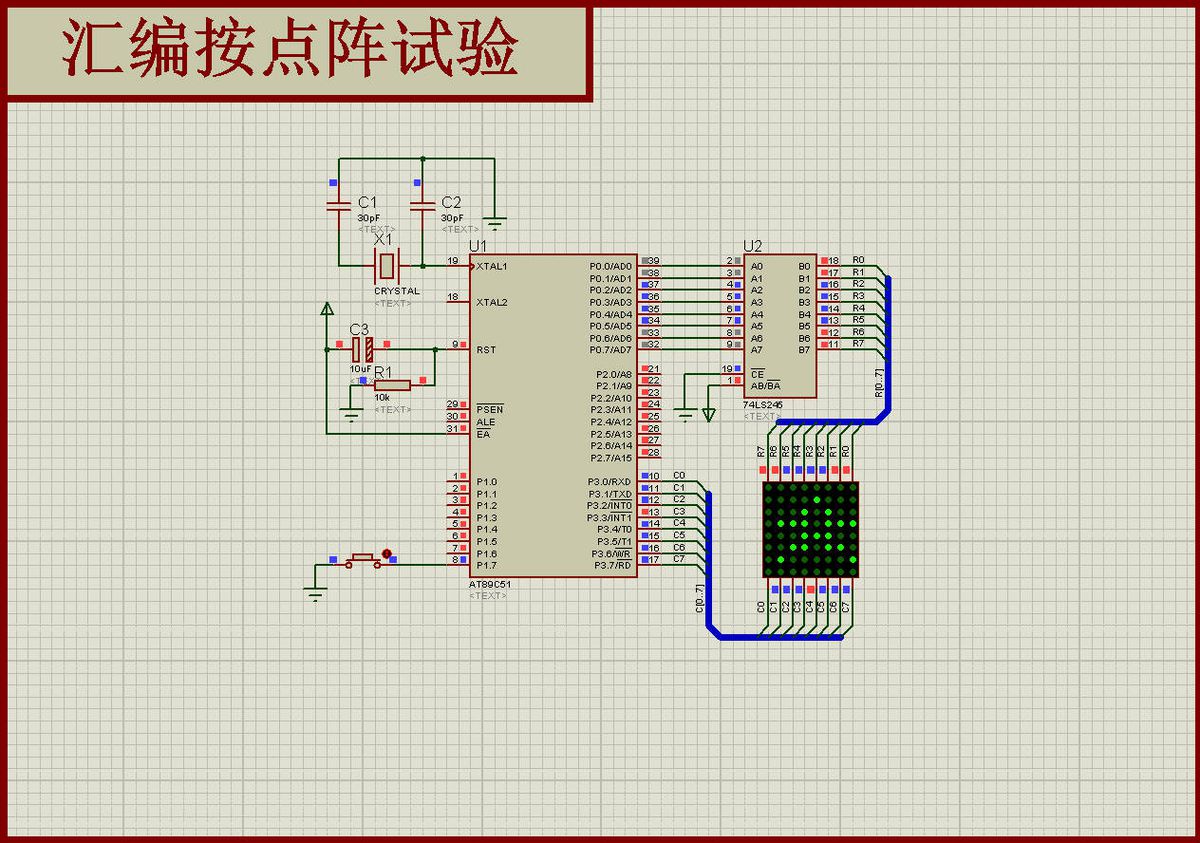Click the ALE pin label
Image resolution: width=1200 pixels, height=843 pixels.
click(x=486, y=422)
